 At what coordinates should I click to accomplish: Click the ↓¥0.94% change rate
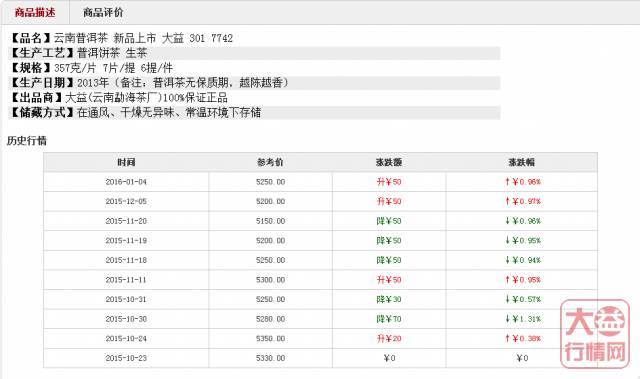tap(522, 260)
